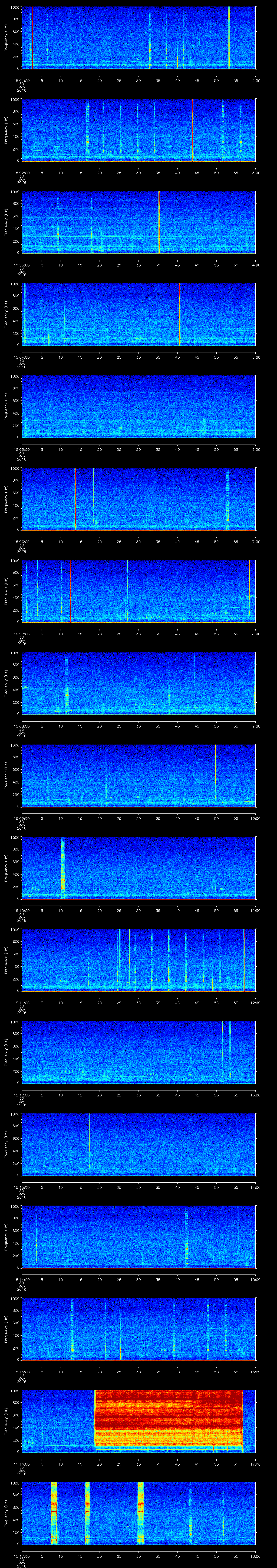277x1568 pixels.
Task: Click the 15:14:00 spectrogram panel
Action: click(x=139, y=1237)
